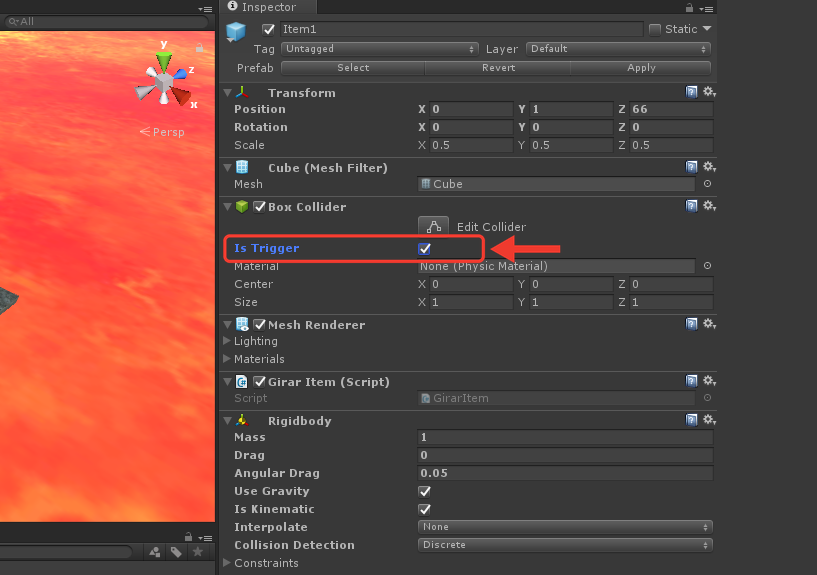This screenshot has width=817, height=575.
Task: Click Position X value field
Action: pos(471,109)
